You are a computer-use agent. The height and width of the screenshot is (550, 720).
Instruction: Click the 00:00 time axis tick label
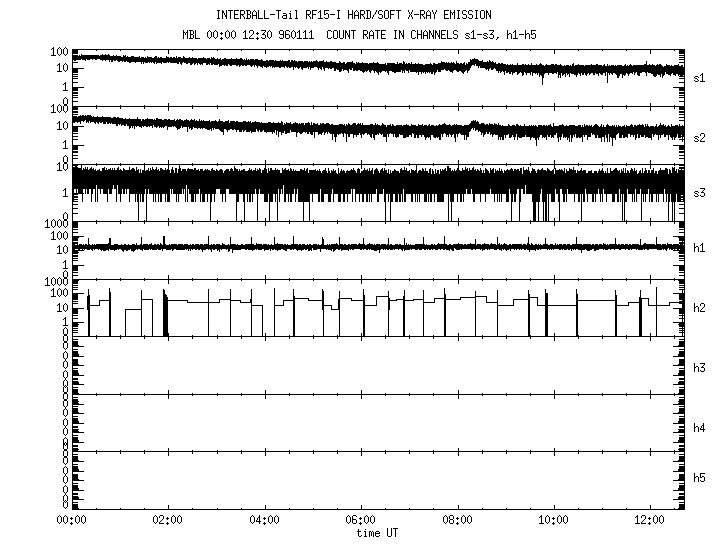click(70, 521)
